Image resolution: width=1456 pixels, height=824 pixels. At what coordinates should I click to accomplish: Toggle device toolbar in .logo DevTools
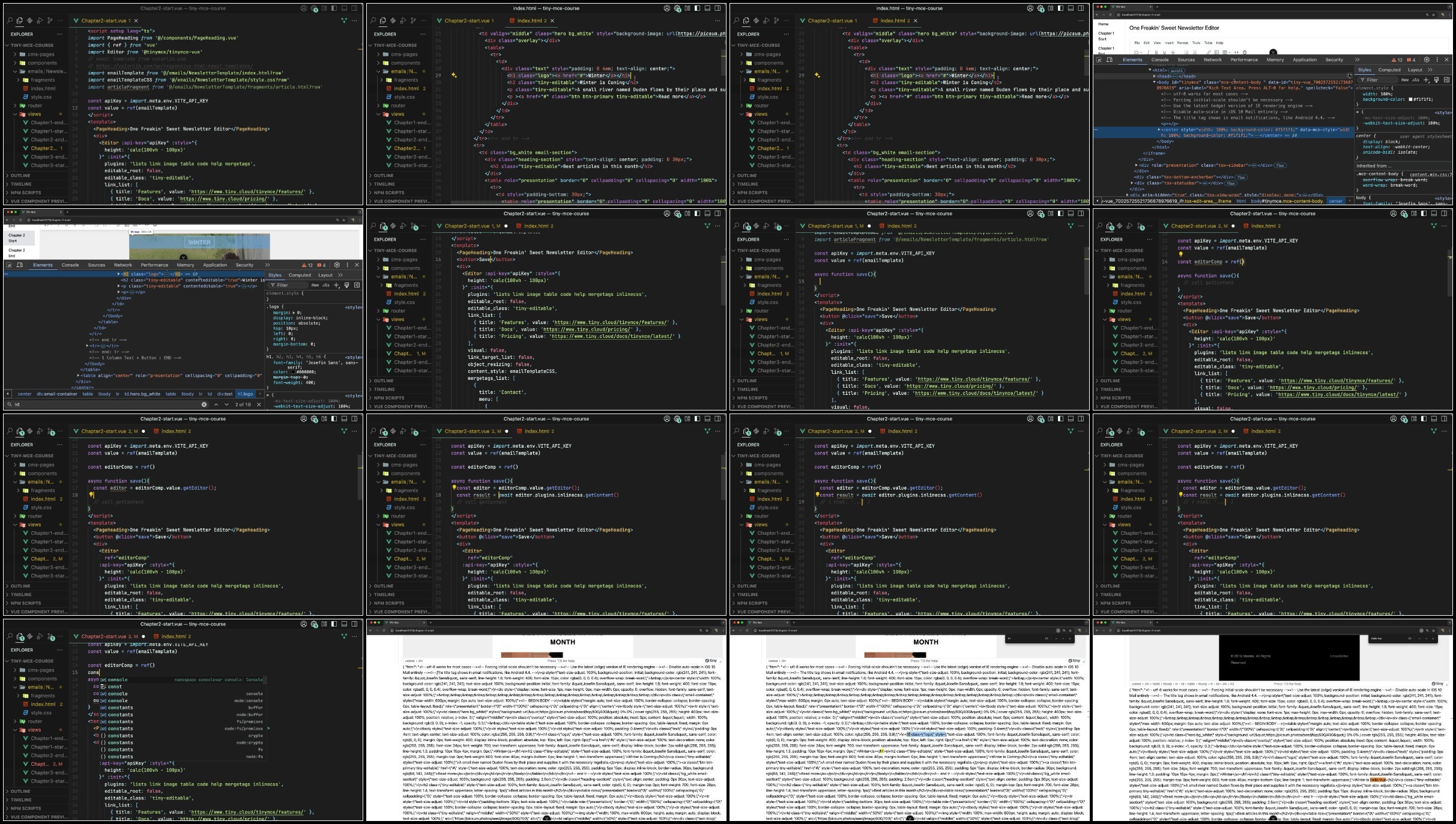pos(19,265)
